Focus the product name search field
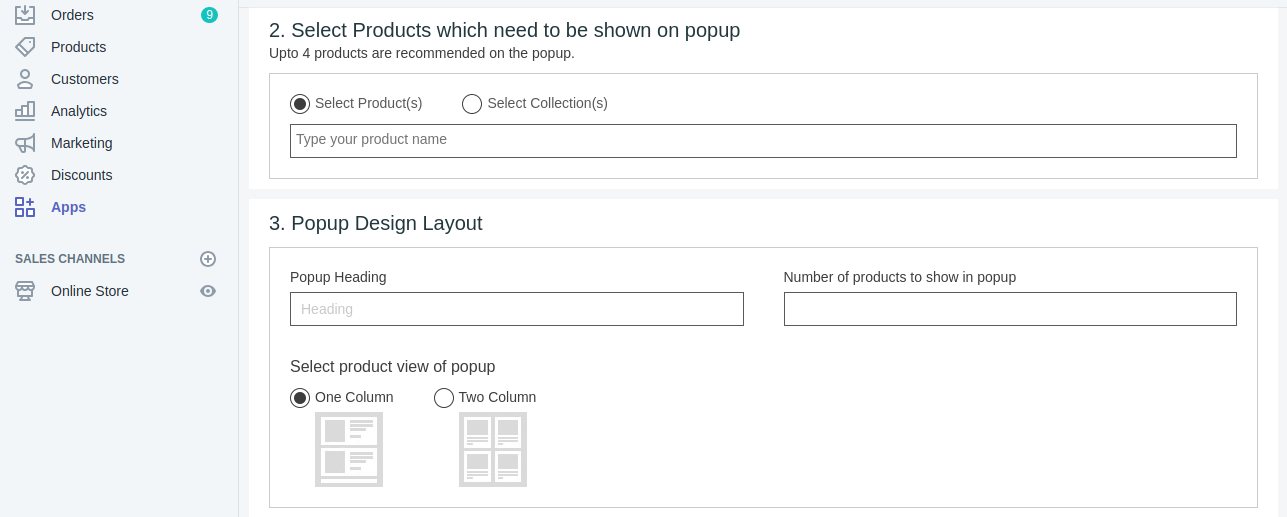The width and height of the screenshot is (1287, 517). coord(763,141)
